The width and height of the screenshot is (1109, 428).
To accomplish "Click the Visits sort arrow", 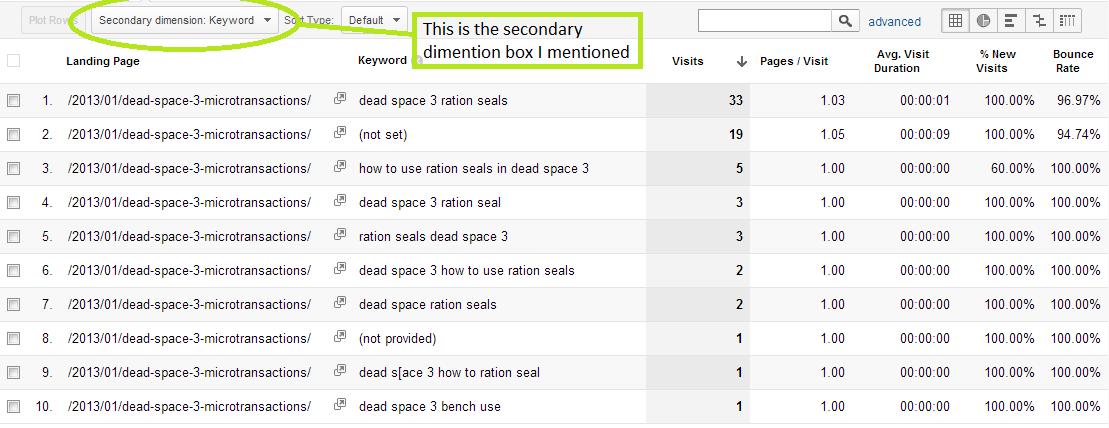I will pos(741,61).
